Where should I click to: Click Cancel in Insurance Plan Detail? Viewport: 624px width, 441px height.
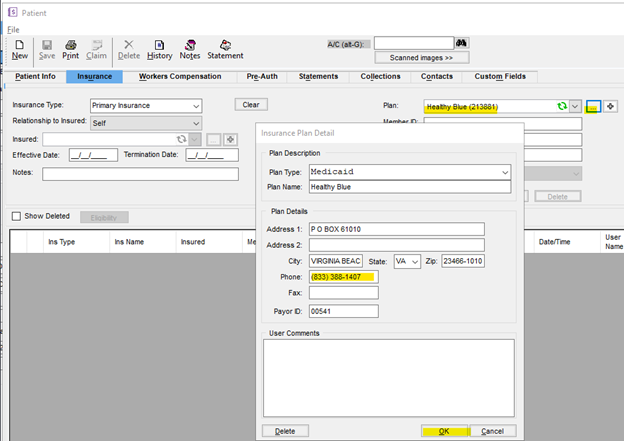tap(493, 431)
